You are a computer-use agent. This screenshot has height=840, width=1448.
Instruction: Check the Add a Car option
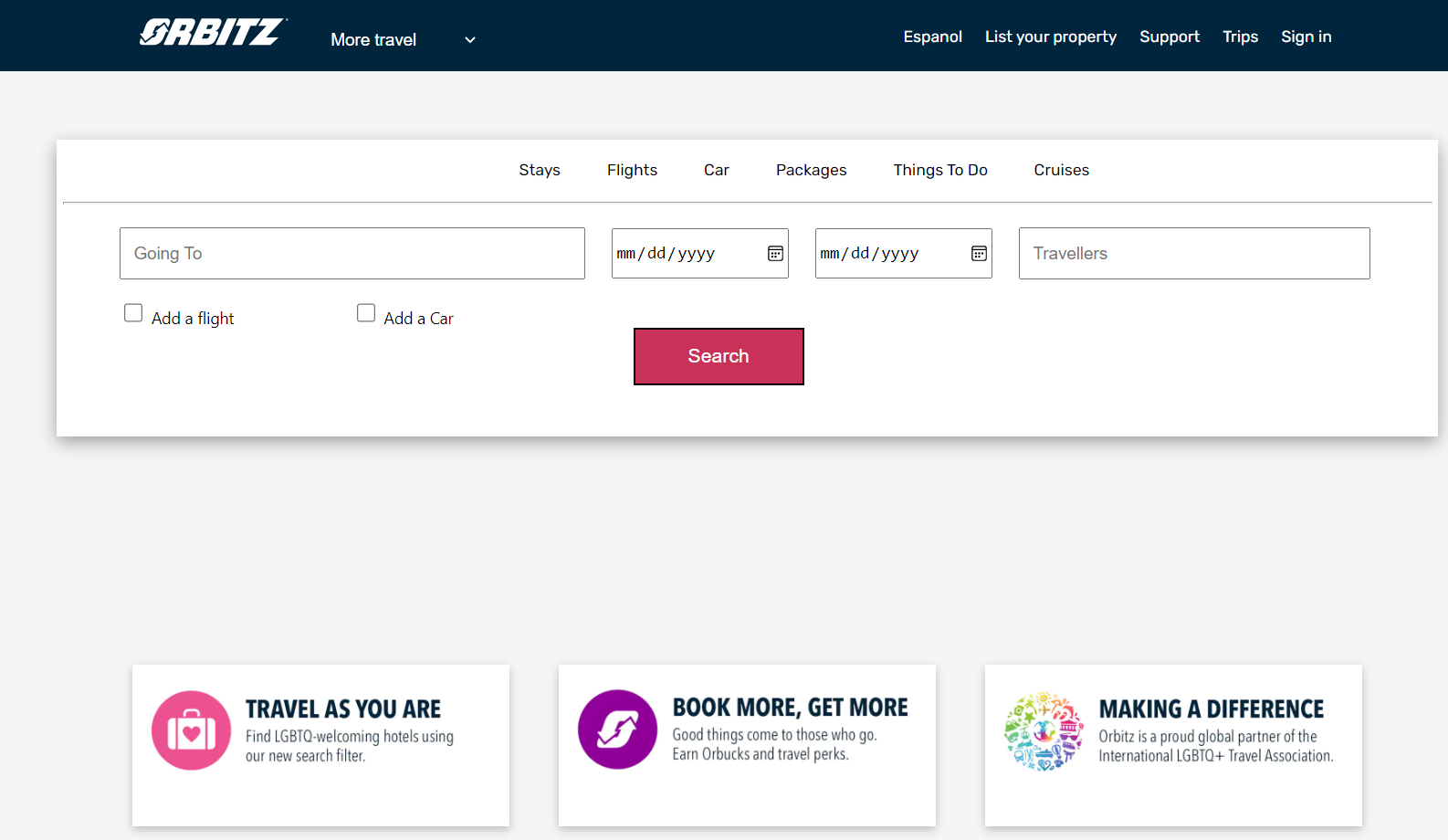click(x=366, y=313)
